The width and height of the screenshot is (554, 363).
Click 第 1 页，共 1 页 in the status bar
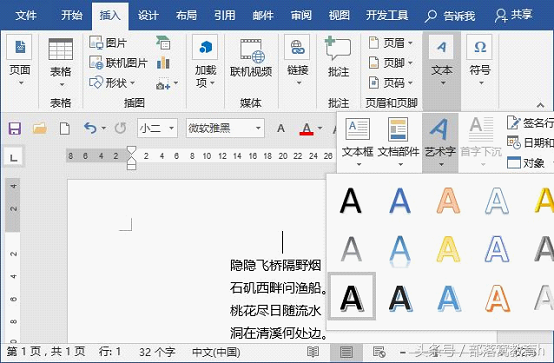(x=46, y=352)
